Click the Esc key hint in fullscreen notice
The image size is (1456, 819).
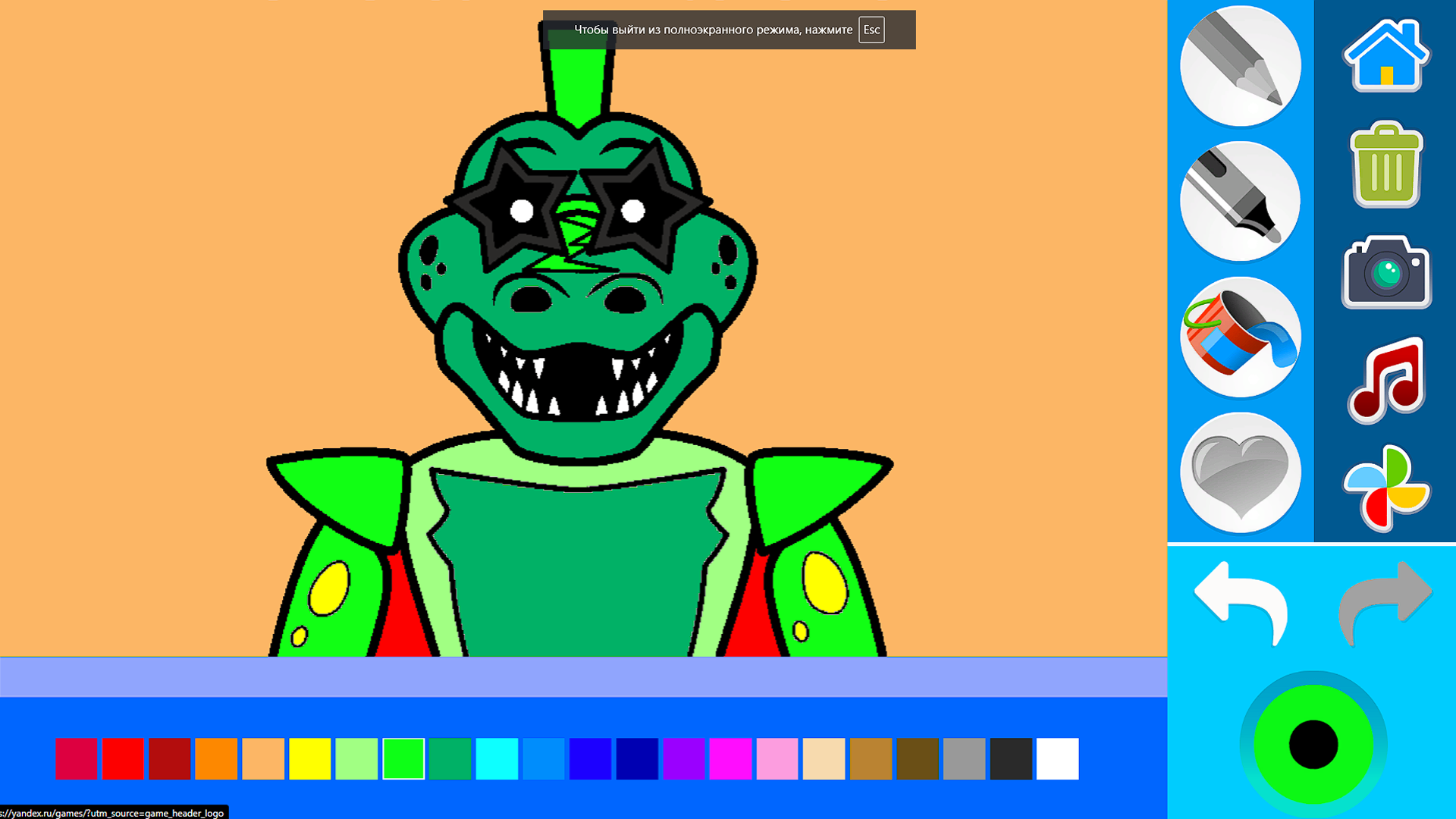(x=871, y=30)
